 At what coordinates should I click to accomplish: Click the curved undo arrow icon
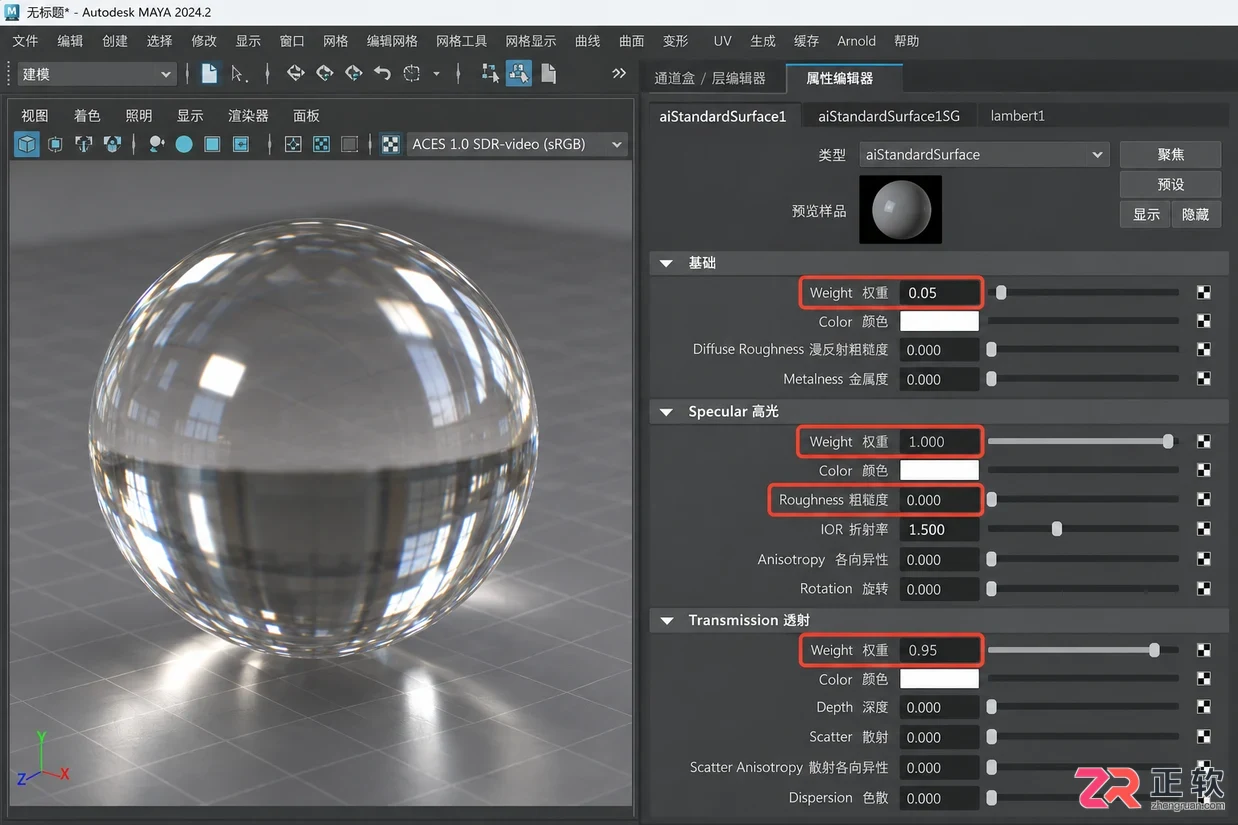pos(382,73)
